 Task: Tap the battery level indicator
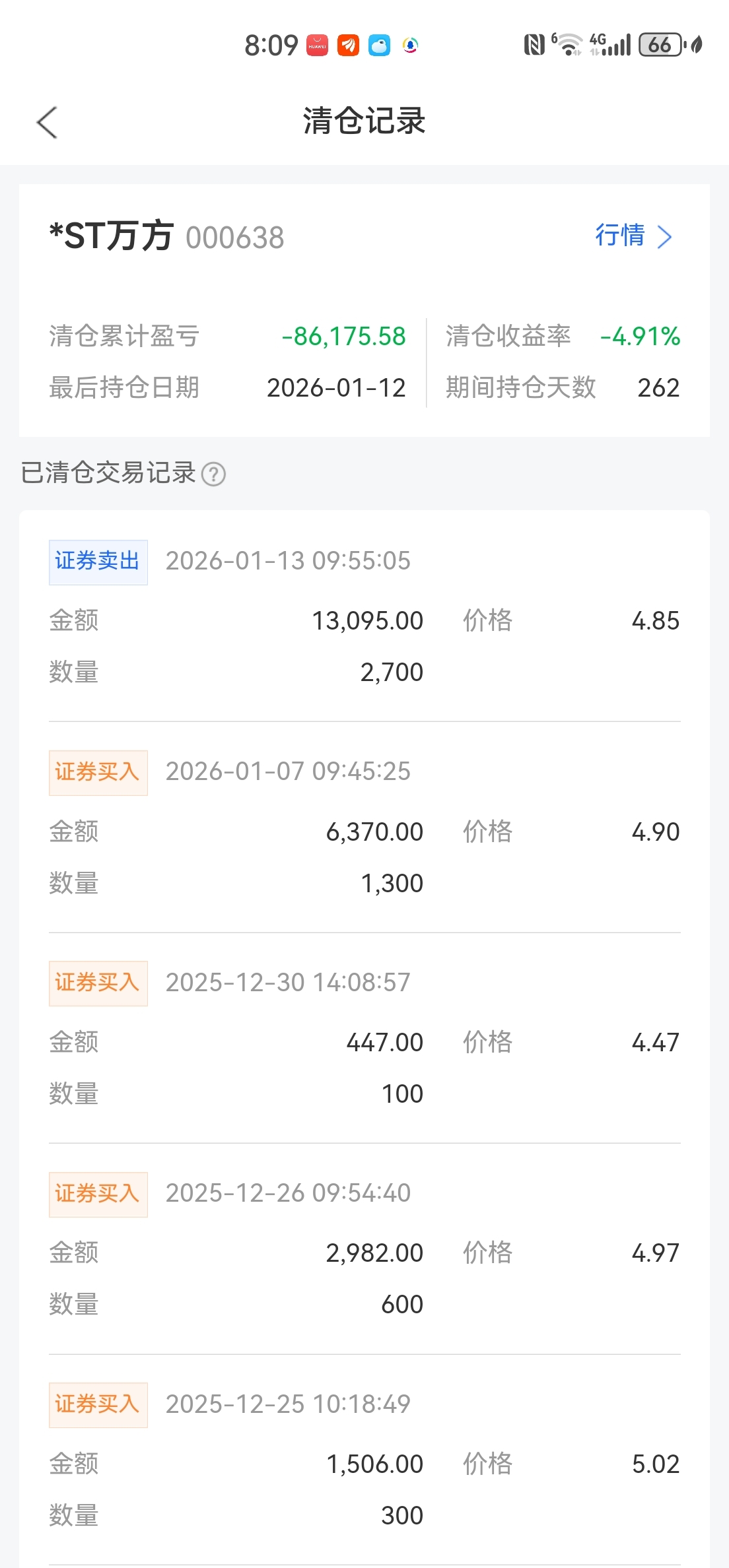tap(660, 45)
